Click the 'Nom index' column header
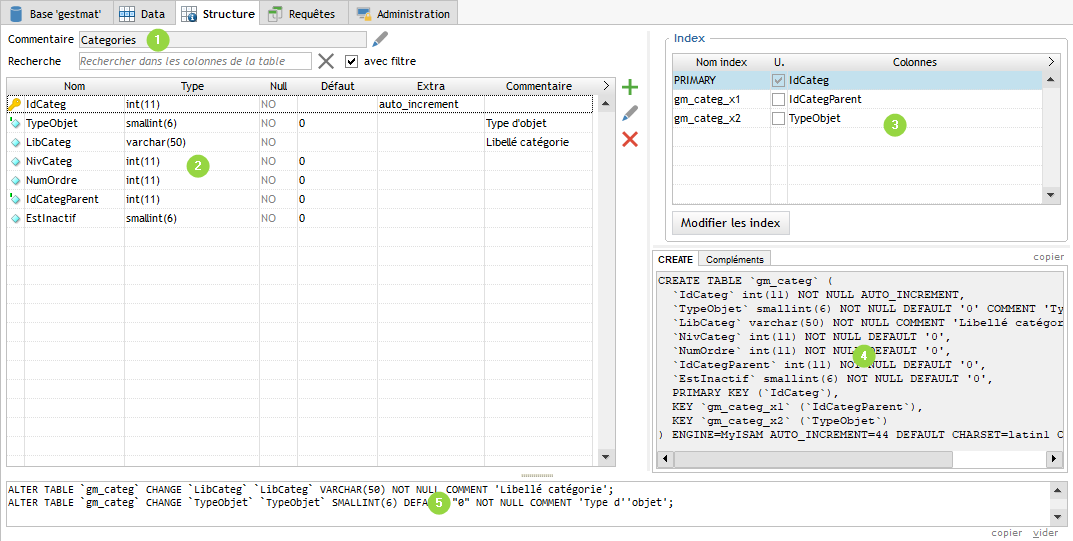The width and height of the screenshot is (1073, 541). click(x=721, y=62)
